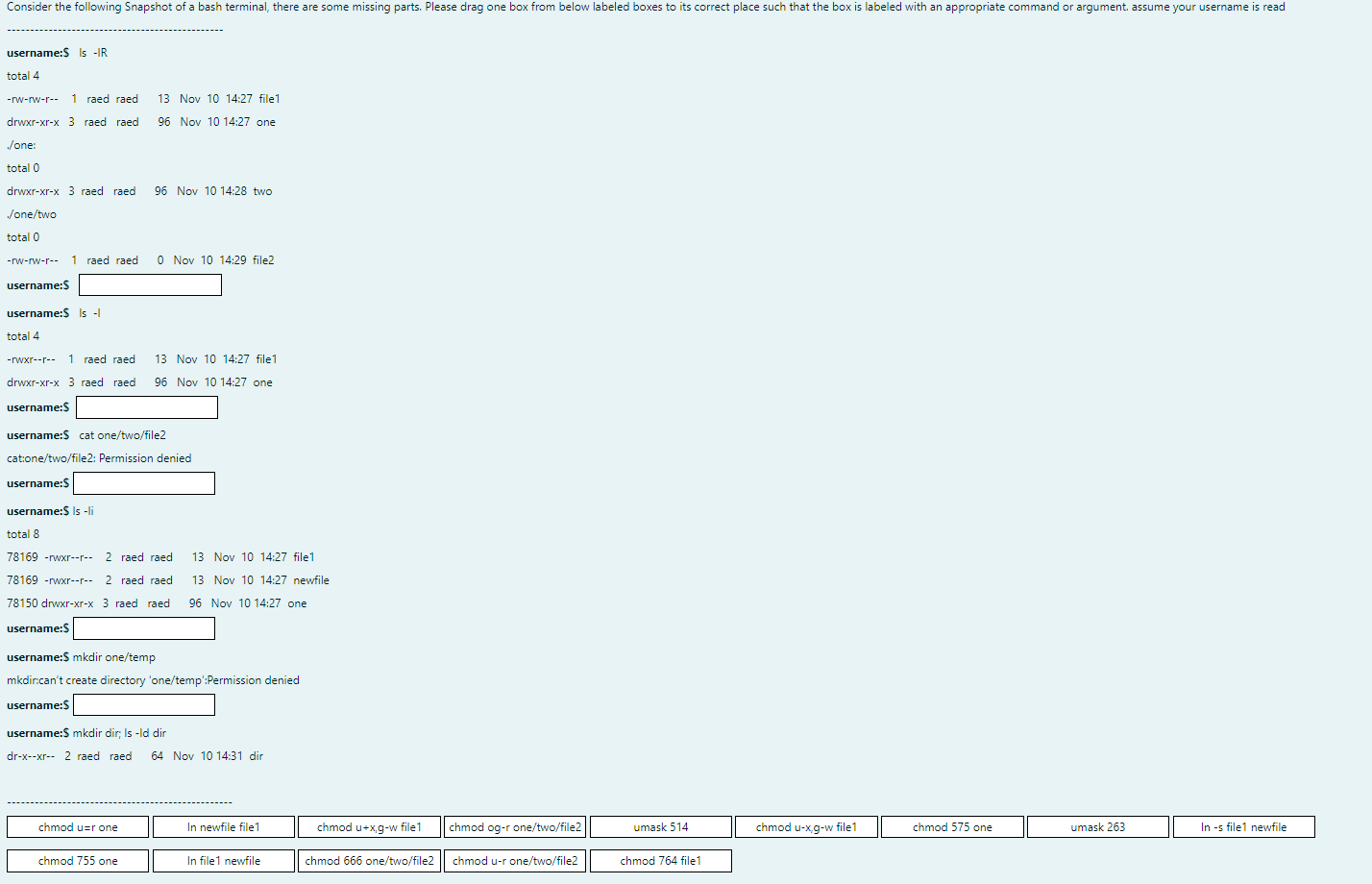Image resolution: width=1372 pixels, height=884 pixels.
Task: Click the blank box below the ls -l output
Action: pos(146,406)
